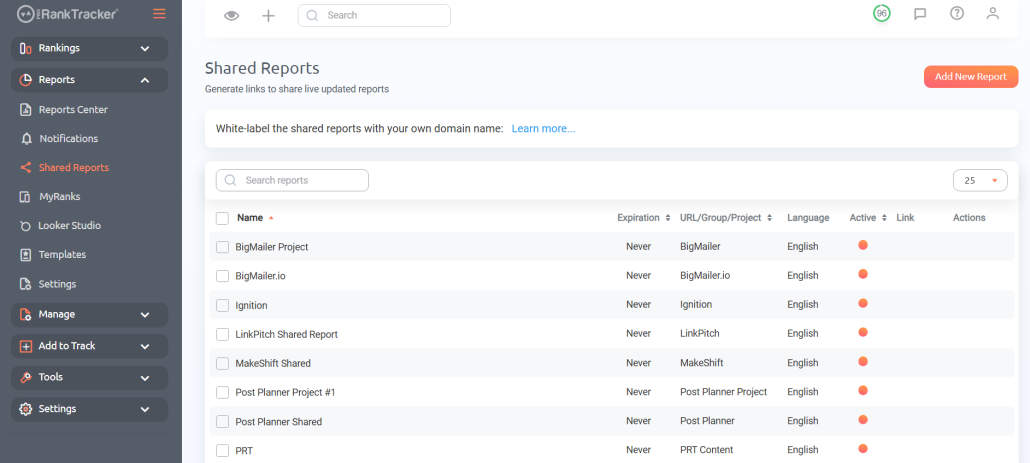Screen dimensions: 1030x463
Task: Open MyRanks in sidebar
Action: (59, 196)
